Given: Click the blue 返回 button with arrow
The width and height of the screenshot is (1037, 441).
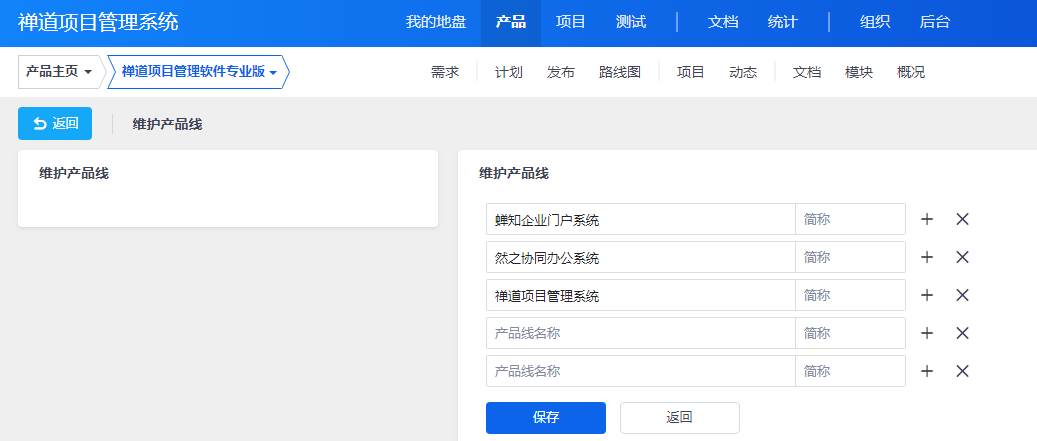Looking at the screenshot, I should tap(55, 124).
